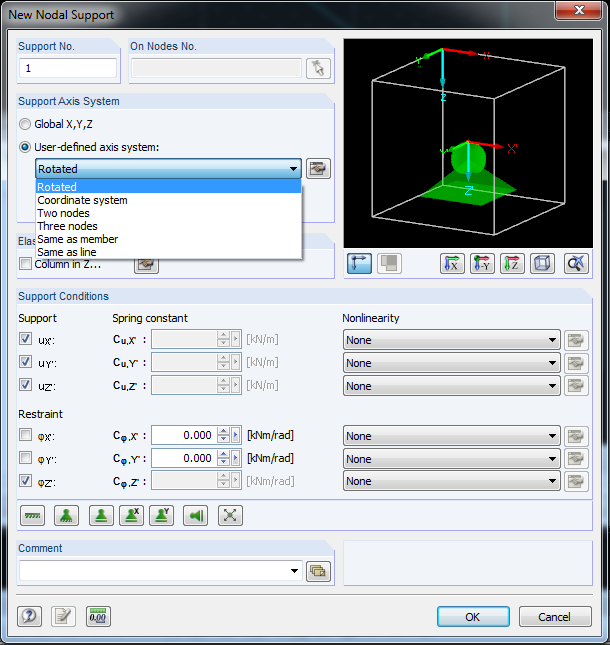Image resolution: width=610 pixels, height=645 pixels.
Task: Open nonlinearity dropdown for uZ'
Action: pyautogui.click(x=552, y=386)
